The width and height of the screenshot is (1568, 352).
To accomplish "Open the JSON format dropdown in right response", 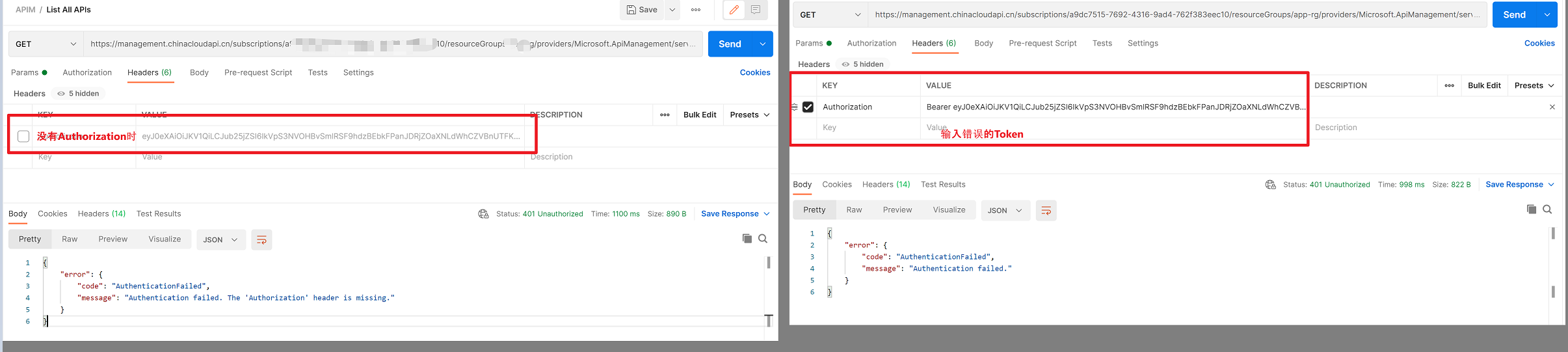I will click(x=1004, y=210).
